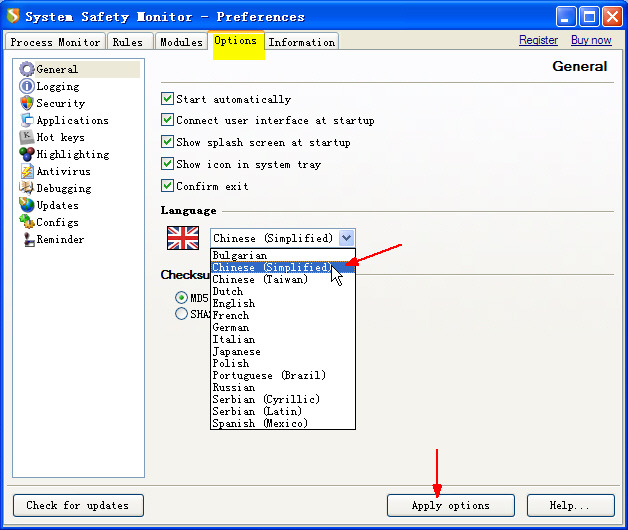Image resolution: width=628 pixels, height=530 pixels.
Task: Follow the Buy now link
Action: pyautogui.click(x=591, y=40)
